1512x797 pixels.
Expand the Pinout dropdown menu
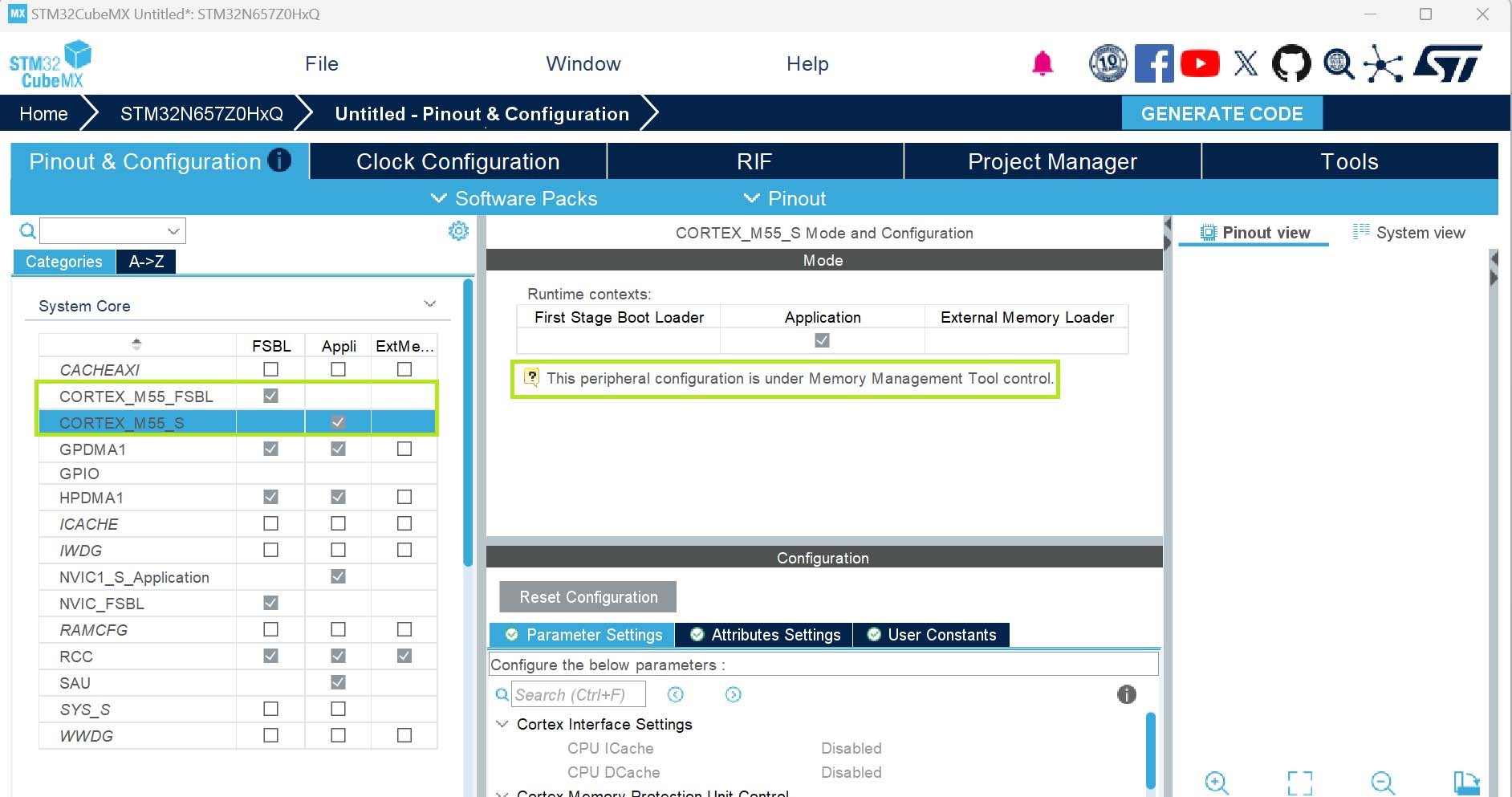[784, 198]
